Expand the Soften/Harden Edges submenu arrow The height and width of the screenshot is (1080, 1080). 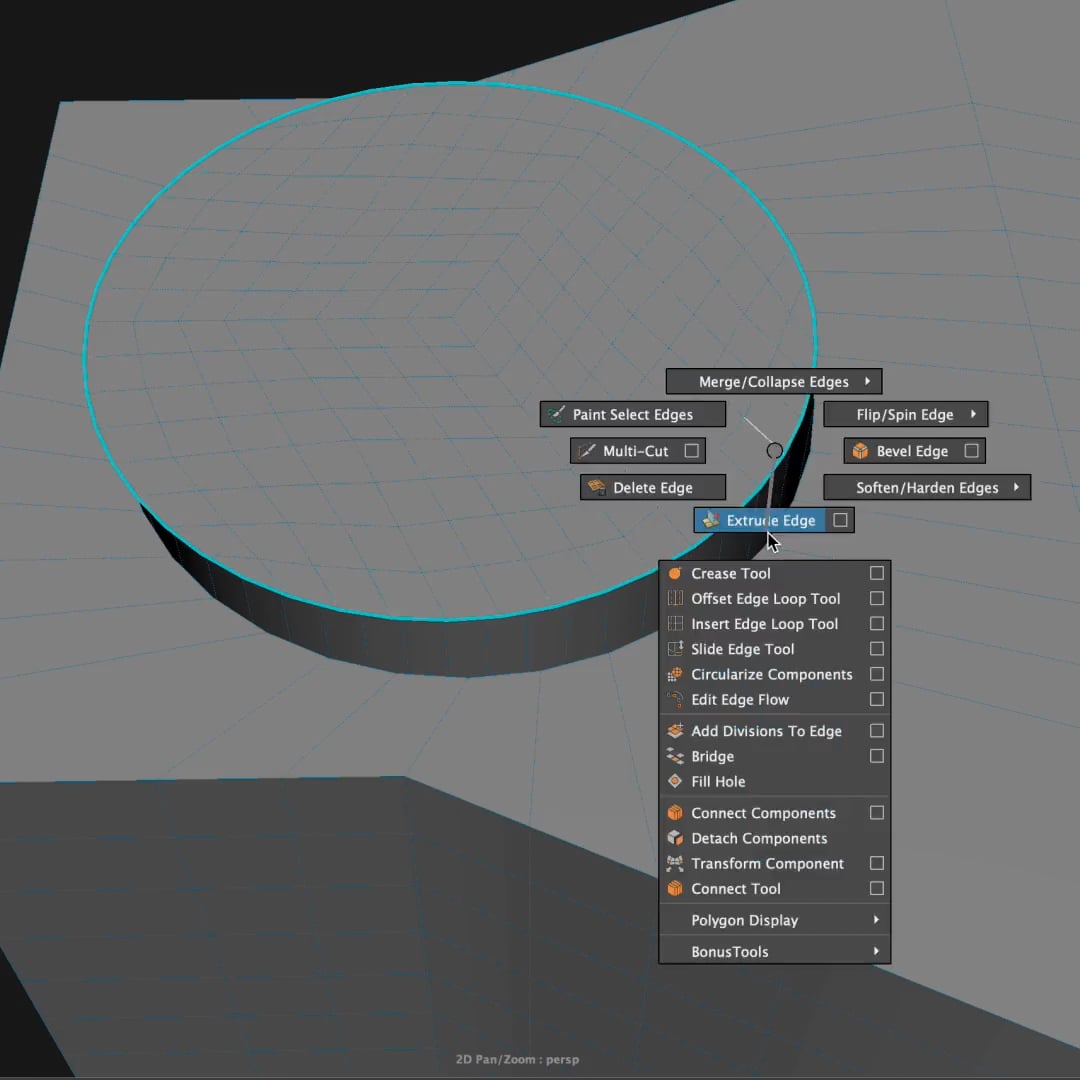(1016, 487)
